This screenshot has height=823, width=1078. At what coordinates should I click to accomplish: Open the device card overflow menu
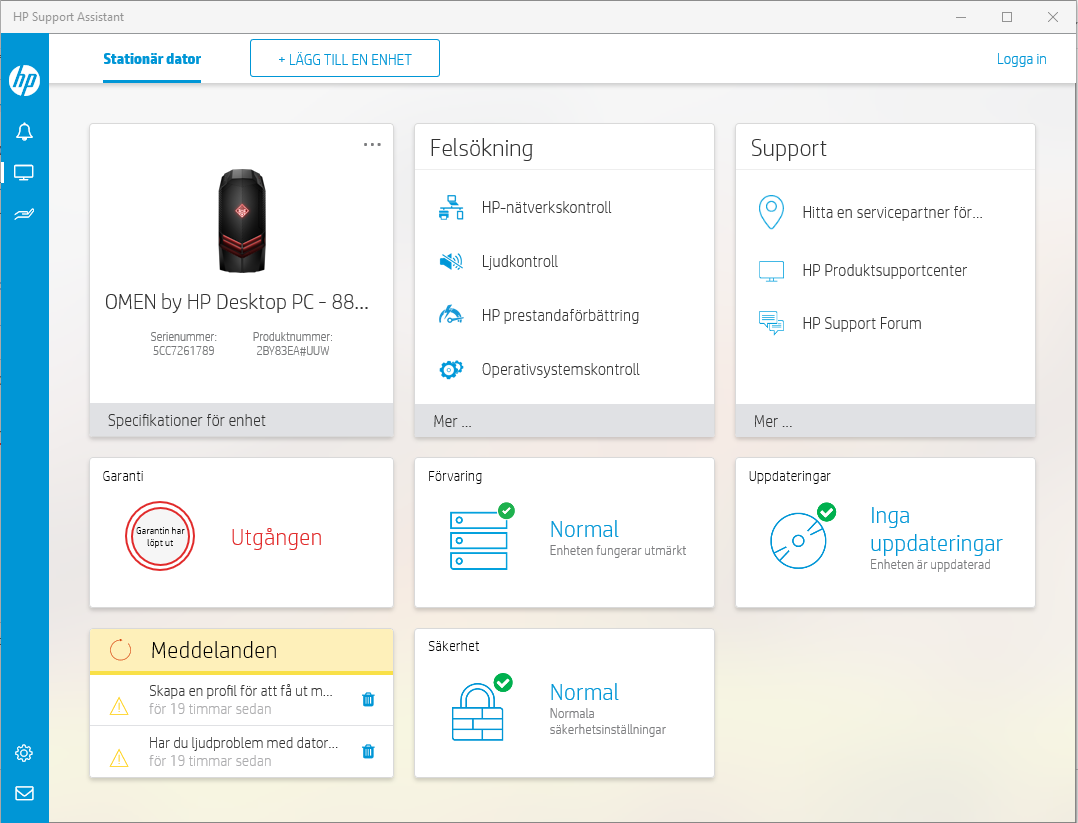click(372, 144)
